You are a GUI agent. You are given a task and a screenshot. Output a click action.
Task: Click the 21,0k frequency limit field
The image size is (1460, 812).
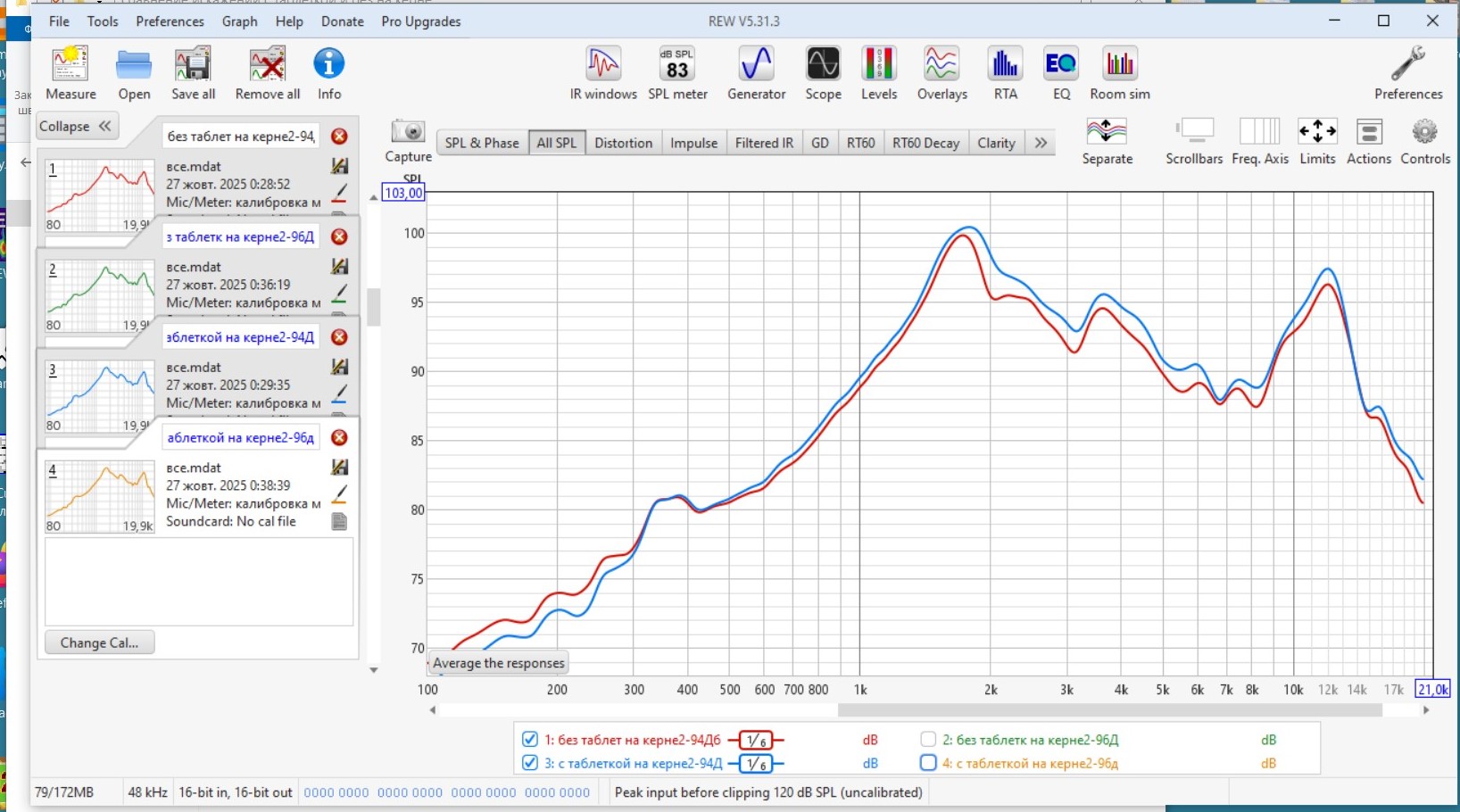(x=1433, y=689)
